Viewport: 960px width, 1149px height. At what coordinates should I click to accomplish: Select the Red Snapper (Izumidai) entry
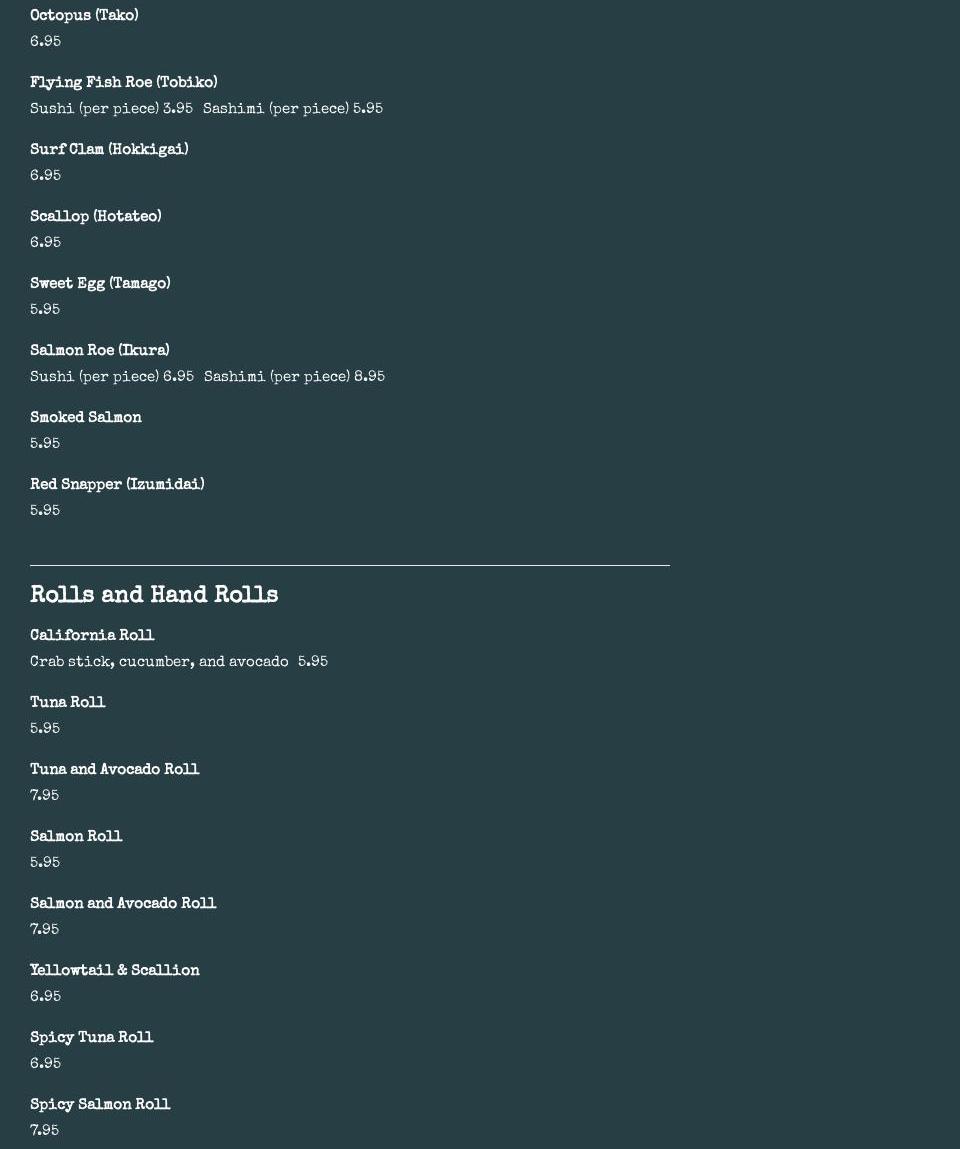pyautogui.click(x=117, y=485)
